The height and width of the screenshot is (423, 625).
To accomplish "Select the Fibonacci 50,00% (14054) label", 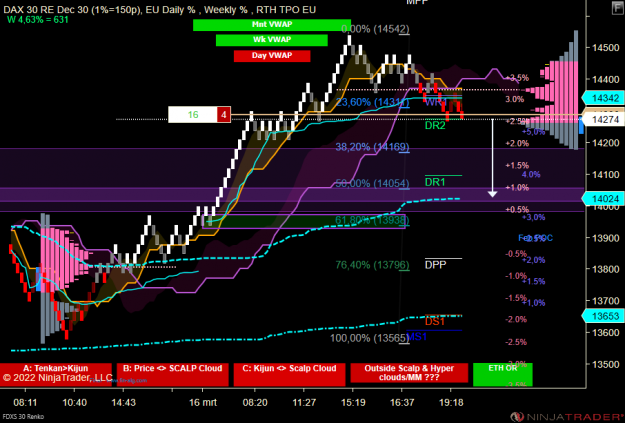I will 372,183.
